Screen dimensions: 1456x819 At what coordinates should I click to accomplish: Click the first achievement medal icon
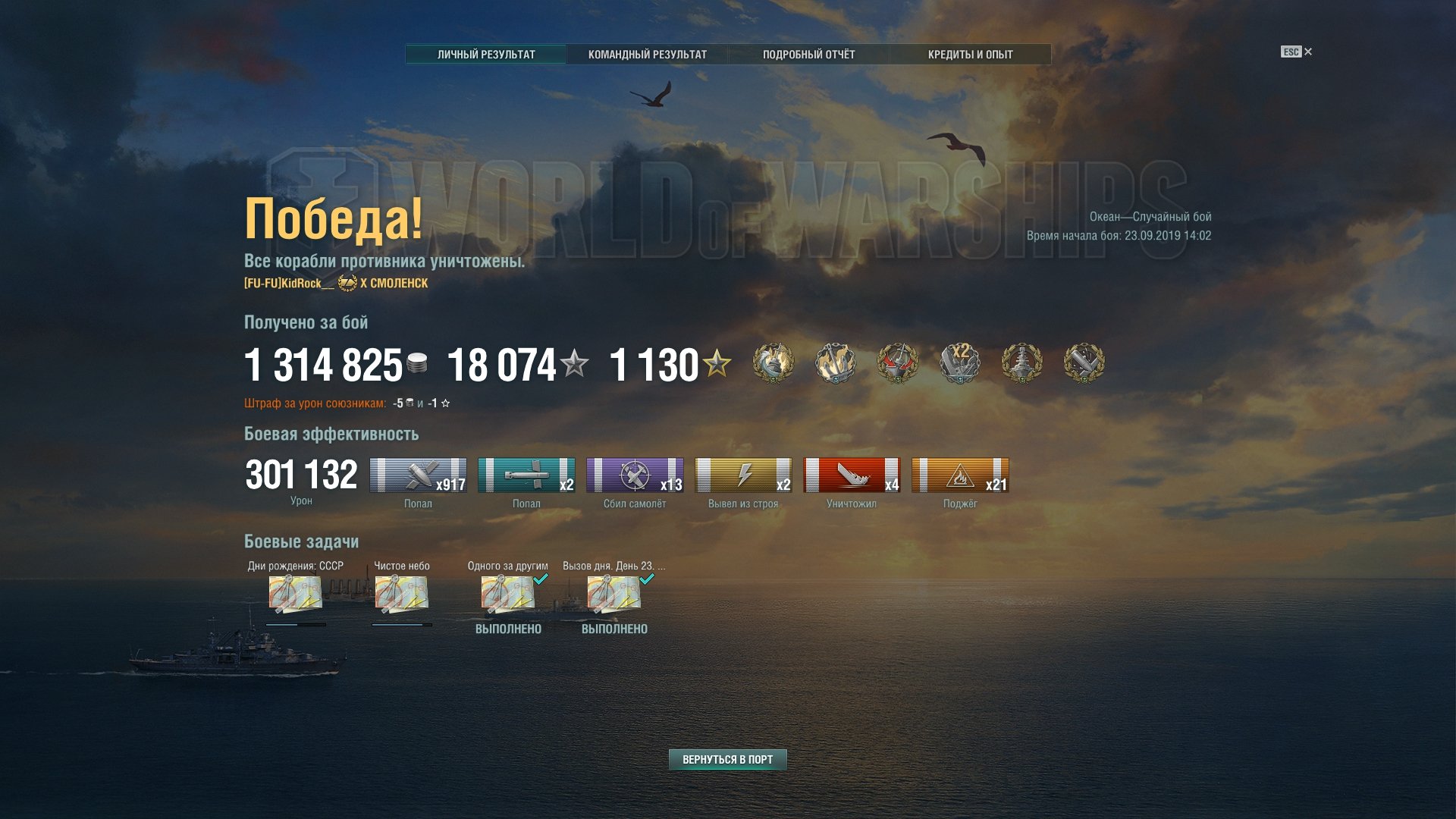(773, 362)
